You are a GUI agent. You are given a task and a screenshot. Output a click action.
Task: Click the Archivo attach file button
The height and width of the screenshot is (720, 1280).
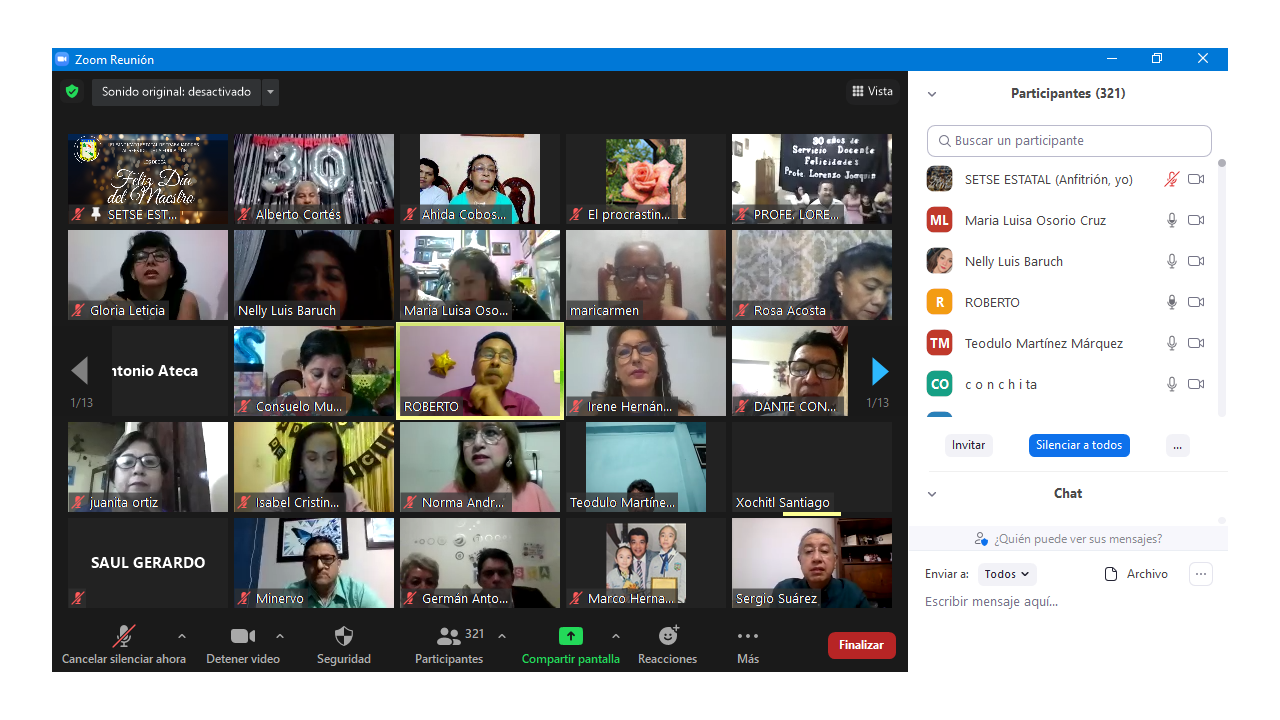coord(1136,574)
